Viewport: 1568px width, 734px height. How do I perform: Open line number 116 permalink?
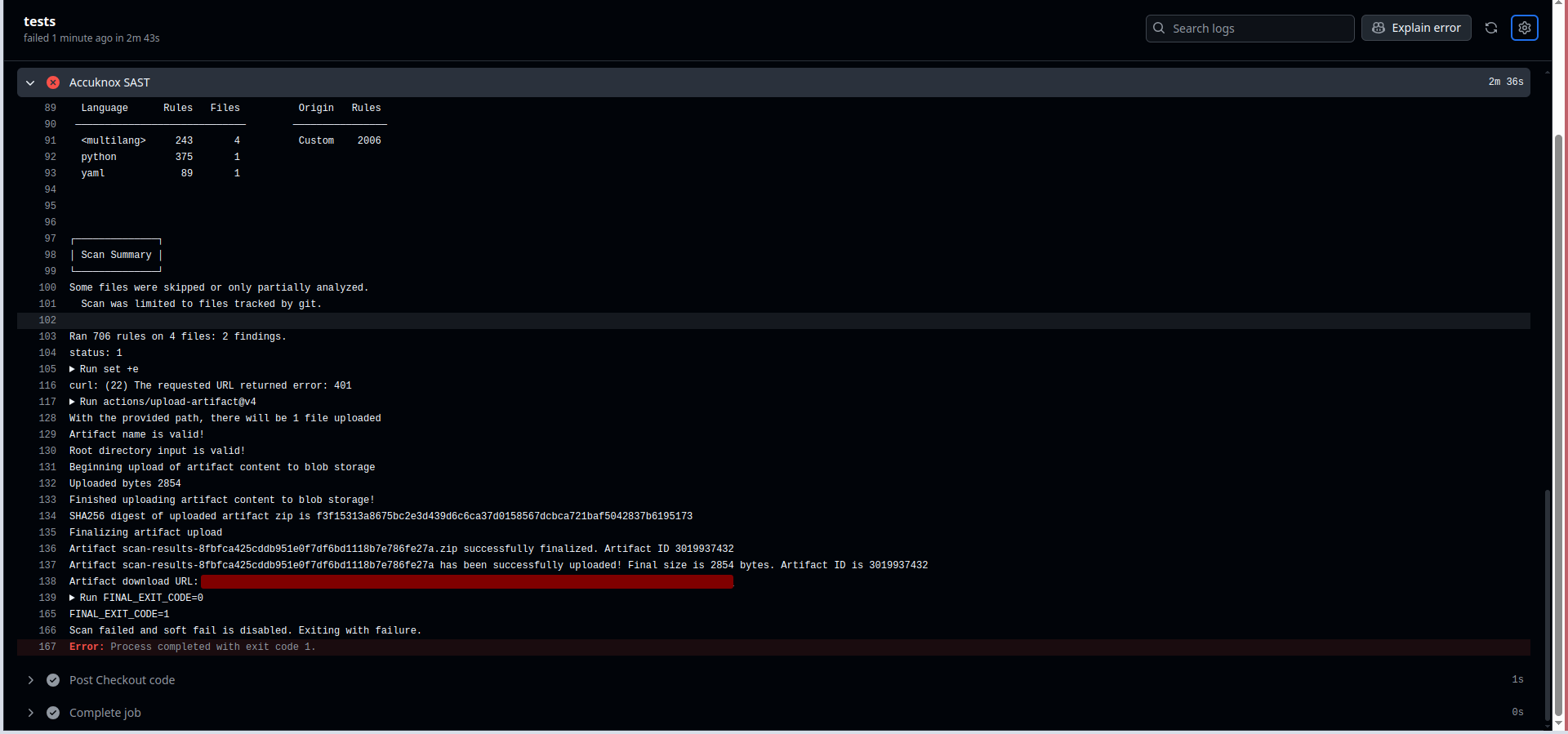(x=47, y=385)
